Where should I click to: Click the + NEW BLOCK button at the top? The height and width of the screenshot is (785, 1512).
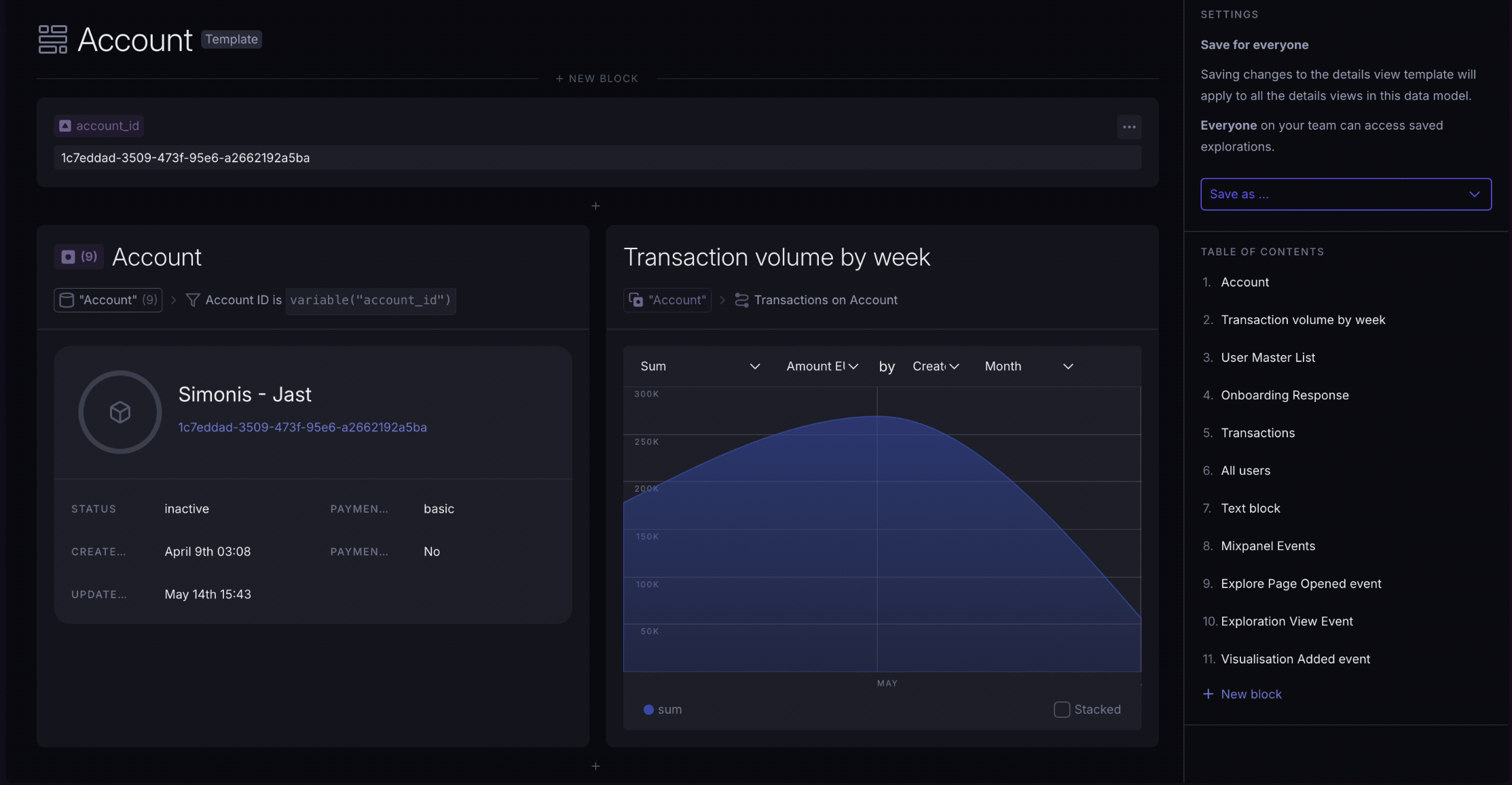pos(597,78)
